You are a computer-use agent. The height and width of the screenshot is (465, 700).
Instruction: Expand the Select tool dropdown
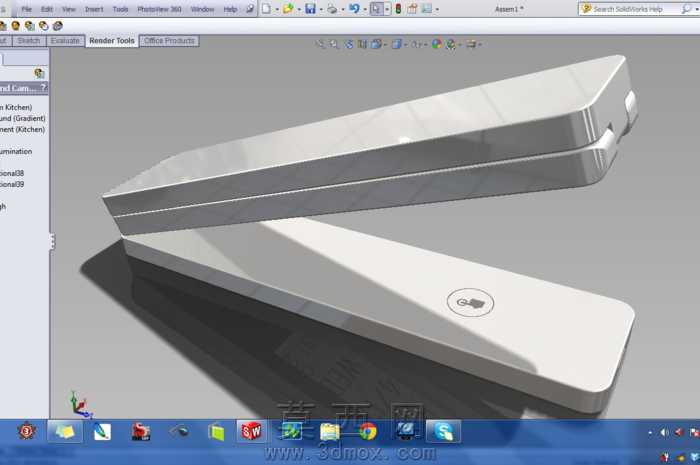[x=387, y=9]
